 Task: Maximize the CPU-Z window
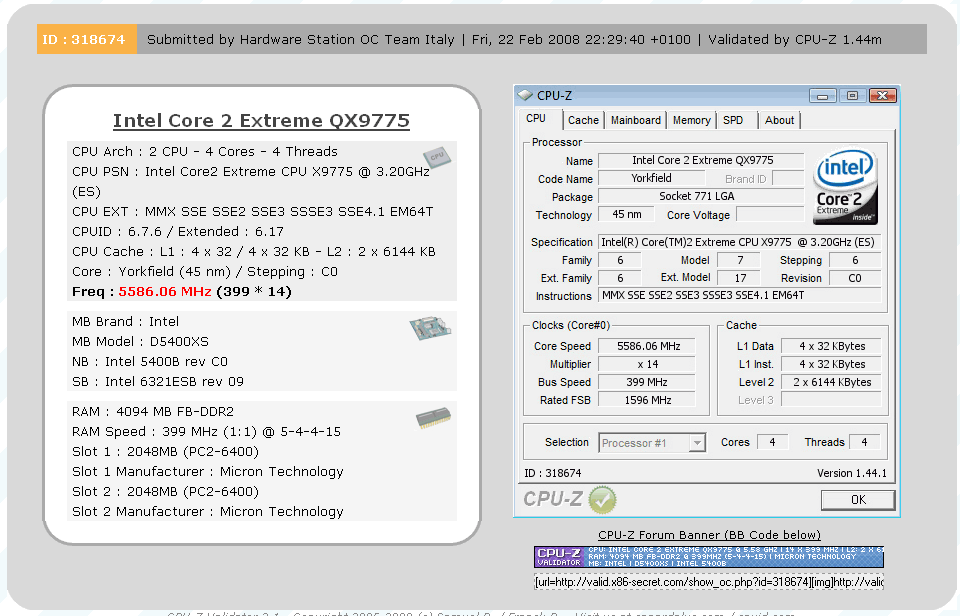click(x=852, y=96)
